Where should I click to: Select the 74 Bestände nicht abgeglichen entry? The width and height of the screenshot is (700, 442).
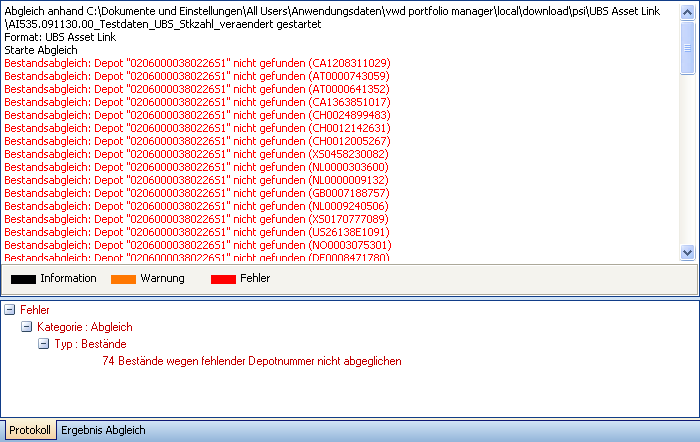click(x=251, y=361)
